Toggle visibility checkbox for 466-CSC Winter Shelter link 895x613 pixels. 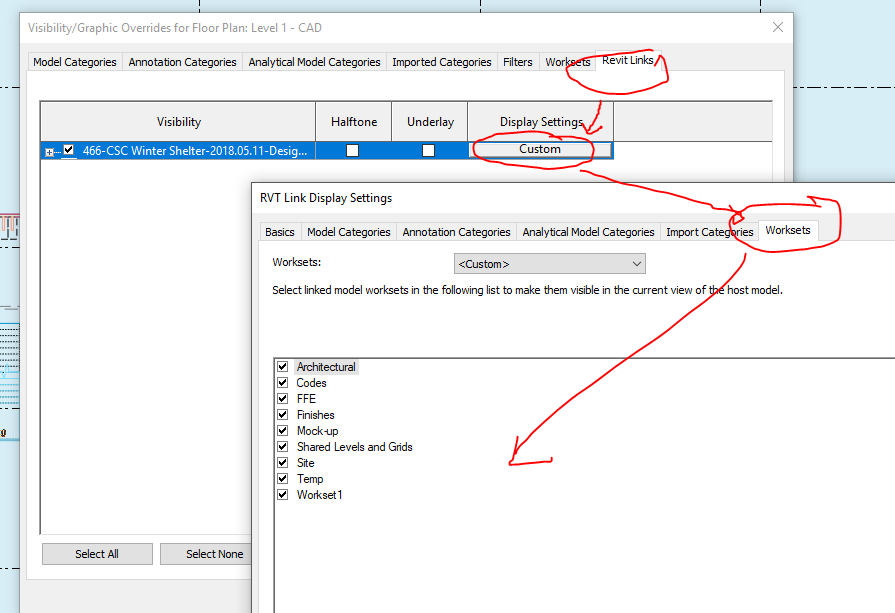(69, 150)
